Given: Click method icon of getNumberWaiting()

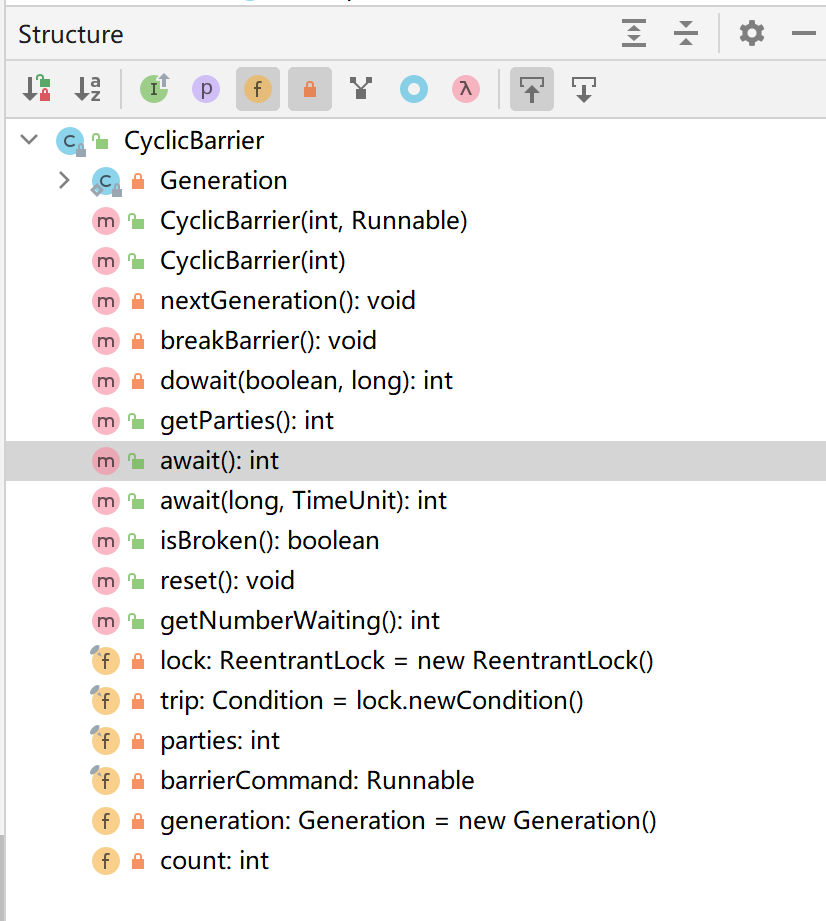Looking at the screenshot, I should point(106,621).
